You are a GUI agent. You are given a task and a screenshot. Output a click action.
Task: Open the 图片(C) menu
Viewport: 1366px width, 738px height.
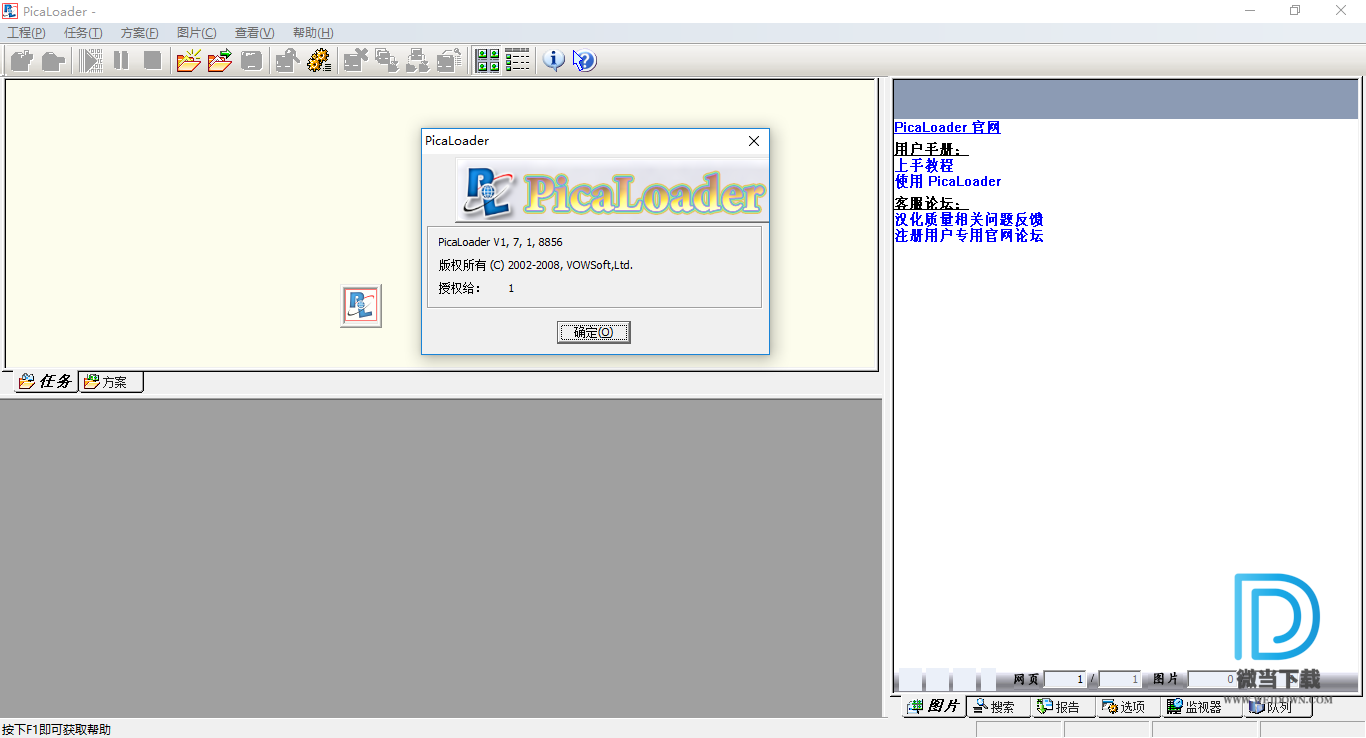(x=196, y=33)
